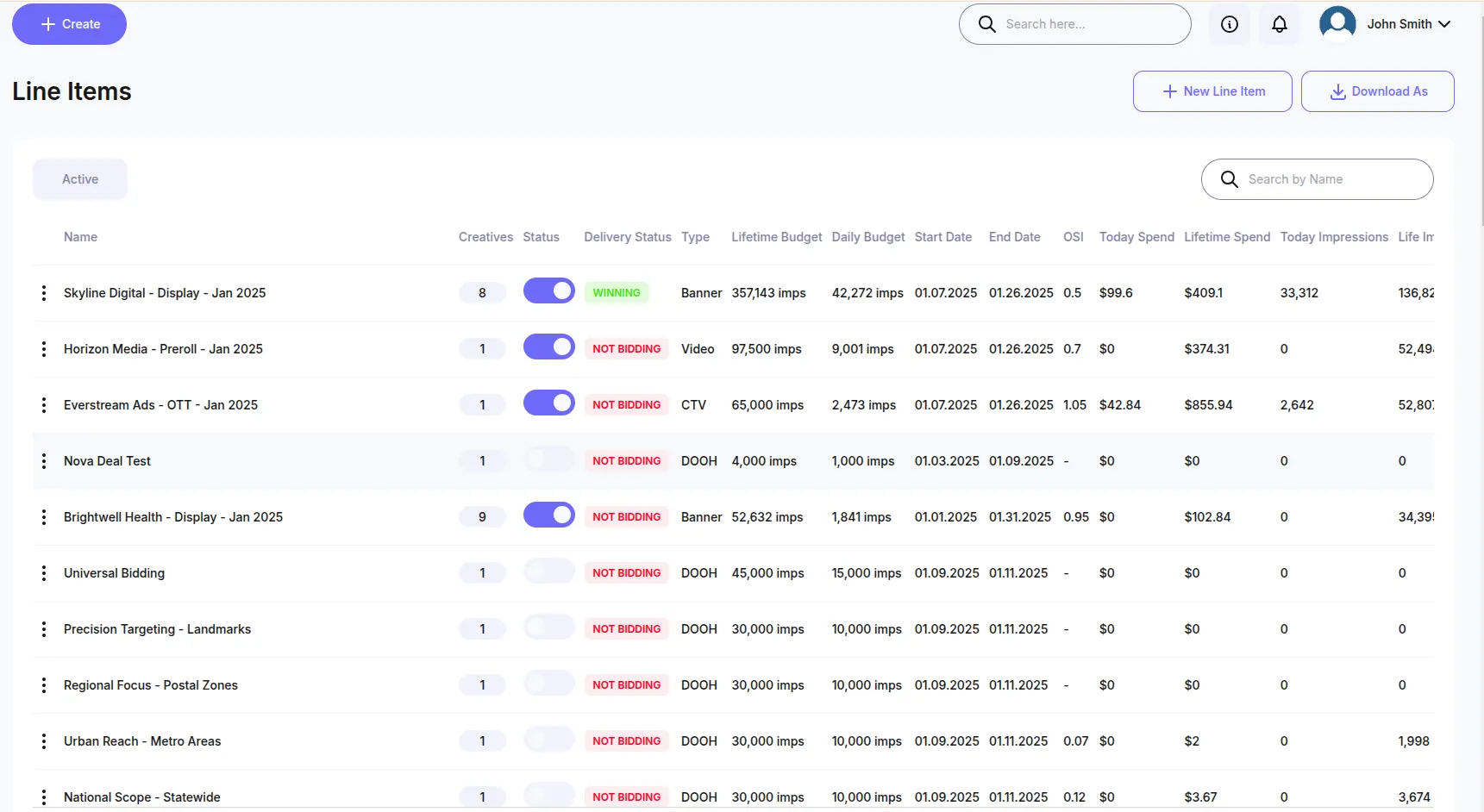Click the info icon in the top bar
Viewport: 1484px width, 812px height.
[x=1229, y=24]
